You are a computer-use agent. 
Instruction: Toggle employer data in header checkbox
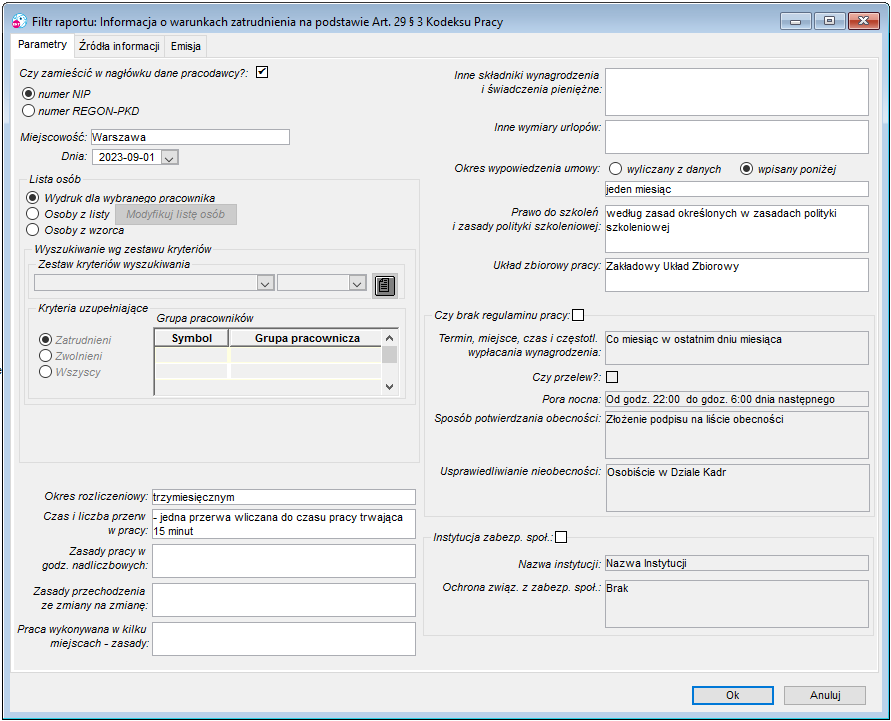point(262,72)
